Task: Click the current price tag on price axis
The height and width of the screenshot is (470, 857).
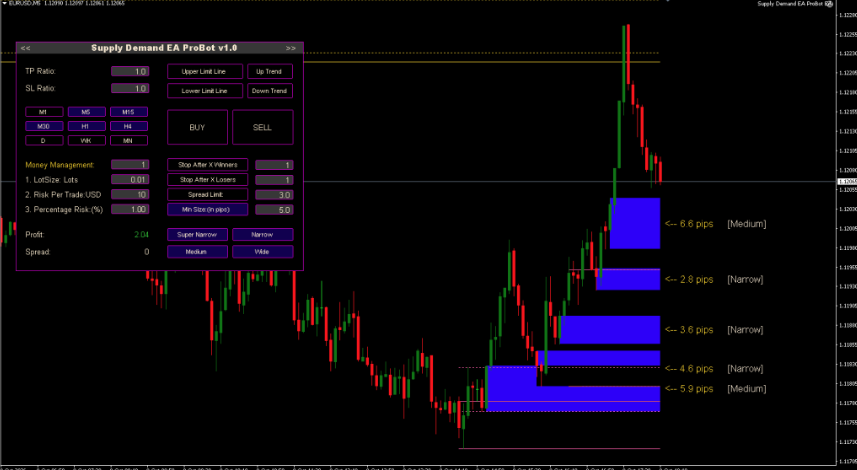Action: click(x=847, y=182)
